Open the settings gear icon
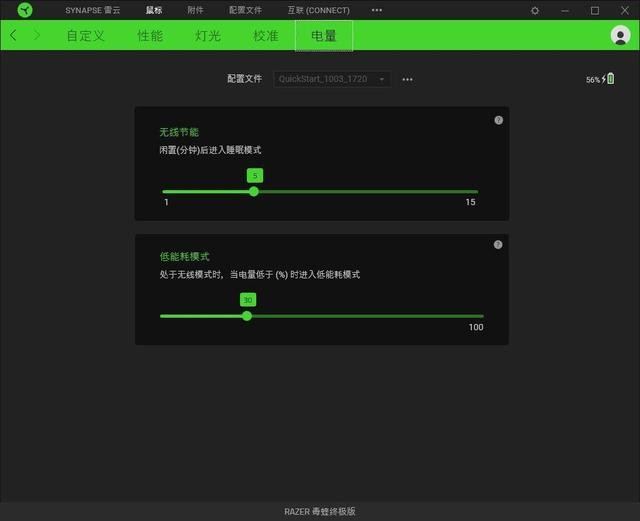This screenshot has width=640, height=521. (x=535, y=11)
